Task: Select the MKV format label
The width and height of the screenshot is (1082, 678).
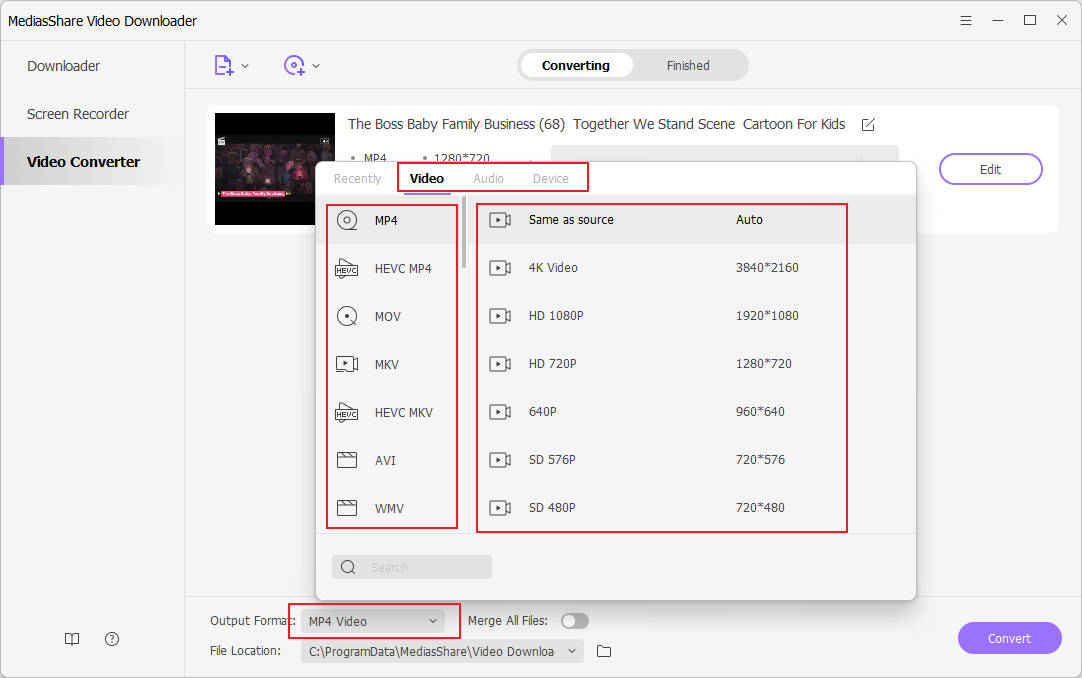Action: tap(386, 364)
